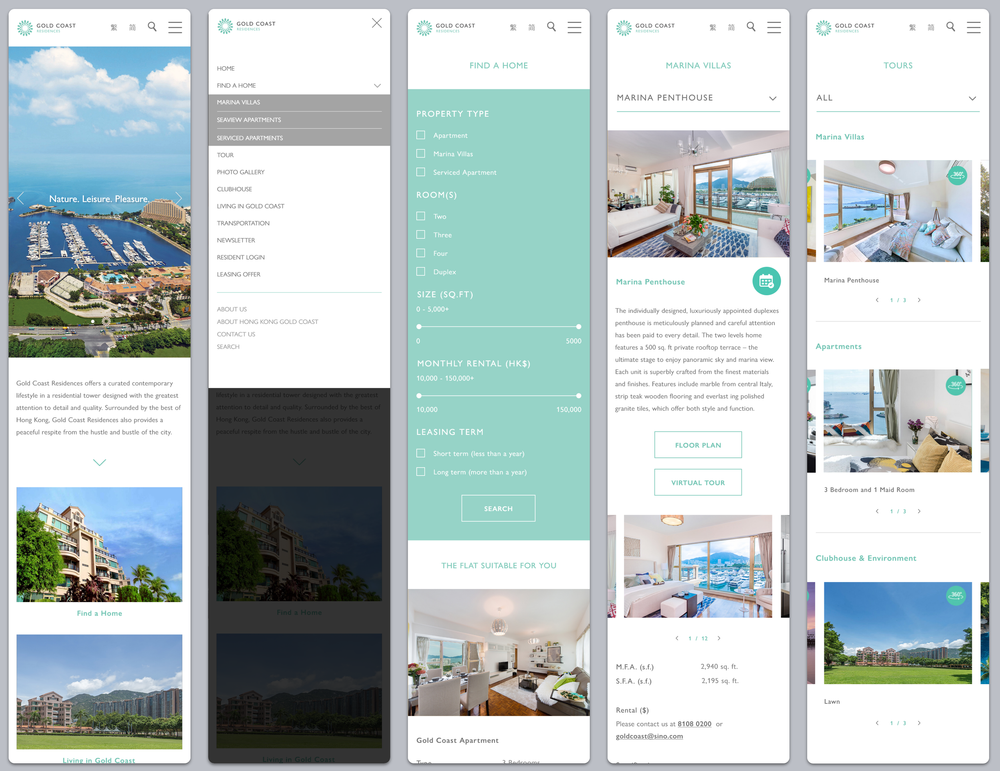
Task: Open Find a Home link under building photo
Action: (x=99, y=613)
